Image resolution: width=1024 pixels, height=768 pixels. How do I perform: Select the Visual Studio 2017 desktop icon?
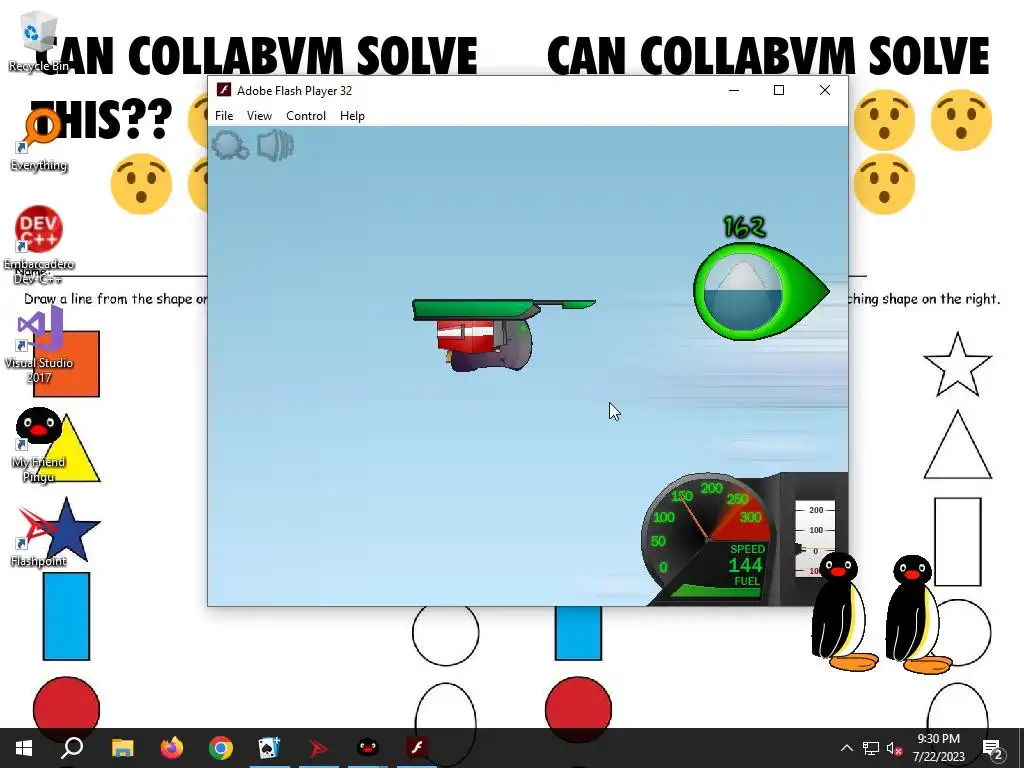(x=39, y=345)
